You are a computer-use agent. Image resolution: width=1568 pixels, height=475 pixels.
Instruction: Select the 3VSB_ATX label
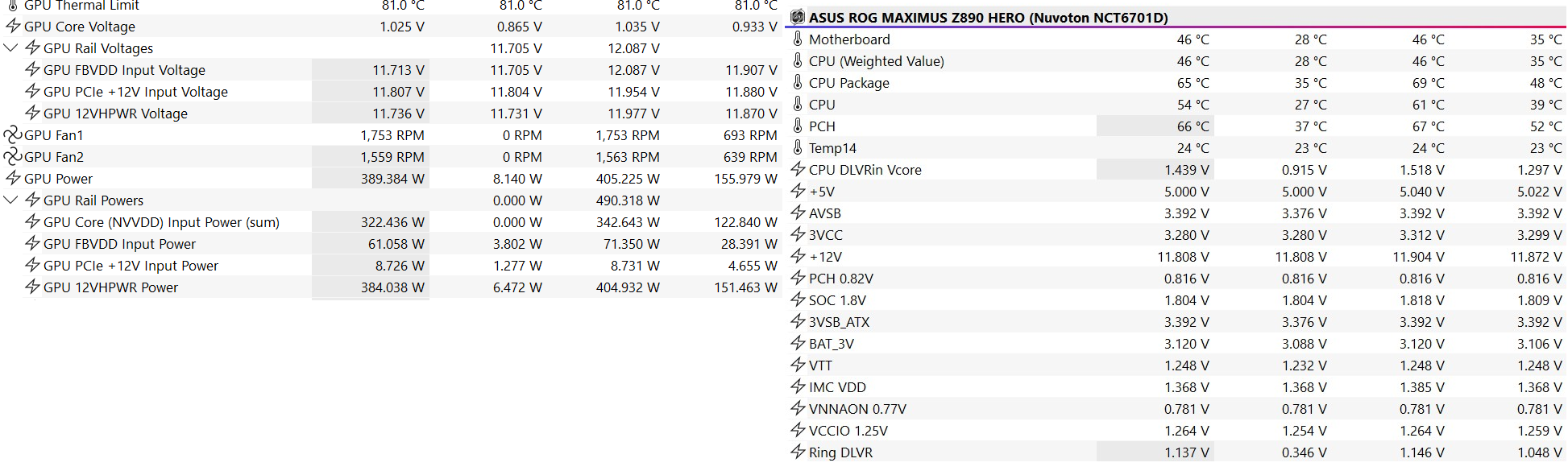click(x=839, y=322)
